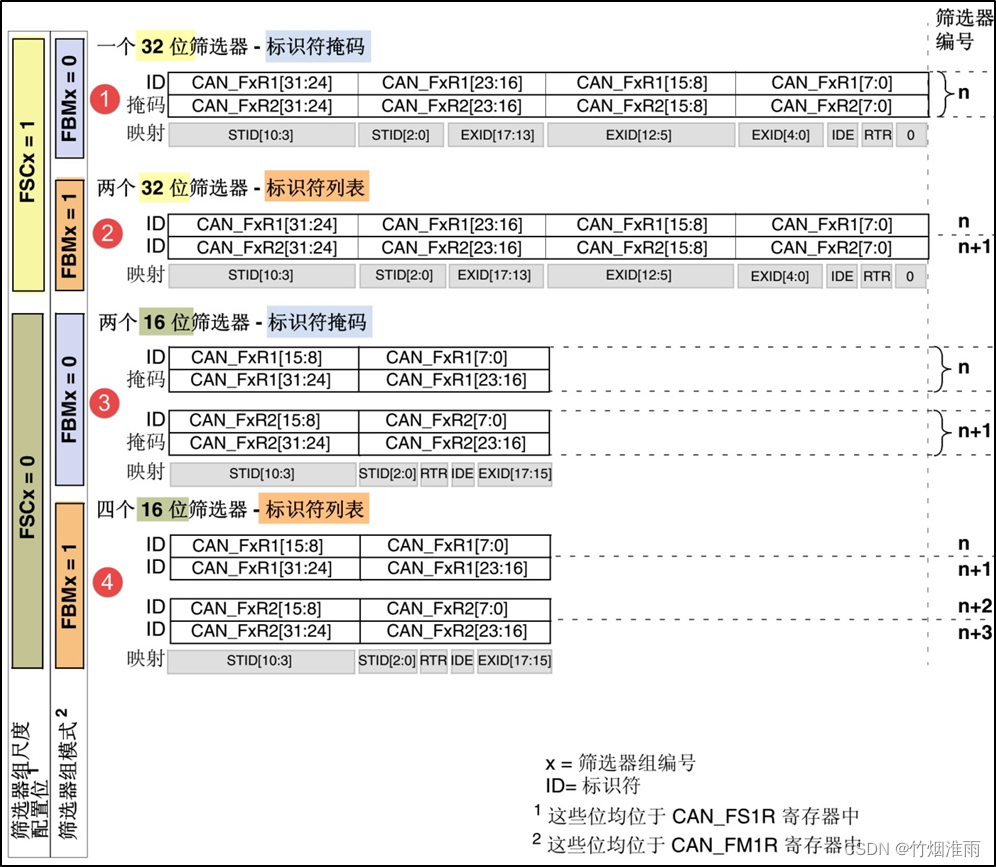
Task: Click 'CAN_FxR2[7:0]' in the two 16-bit mask section
Action: [446, 420]
